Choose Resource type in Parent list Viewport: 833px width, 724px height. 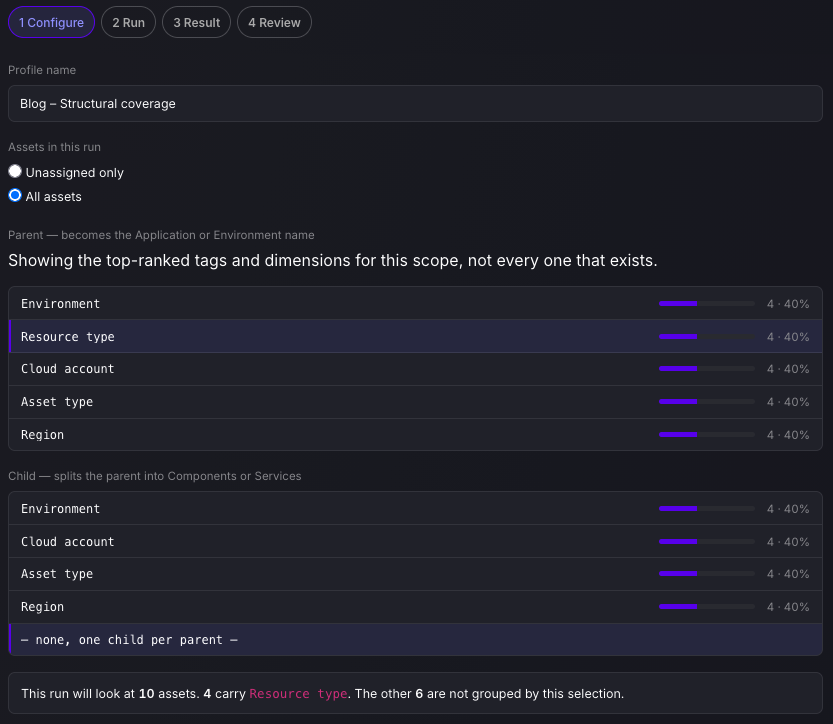(415, 336)
